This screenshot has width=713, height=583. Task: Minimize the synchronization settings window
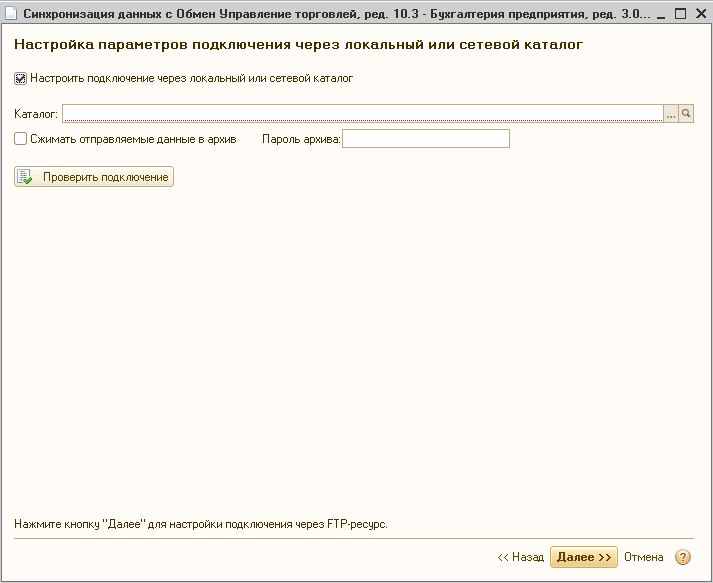point(658,15)
